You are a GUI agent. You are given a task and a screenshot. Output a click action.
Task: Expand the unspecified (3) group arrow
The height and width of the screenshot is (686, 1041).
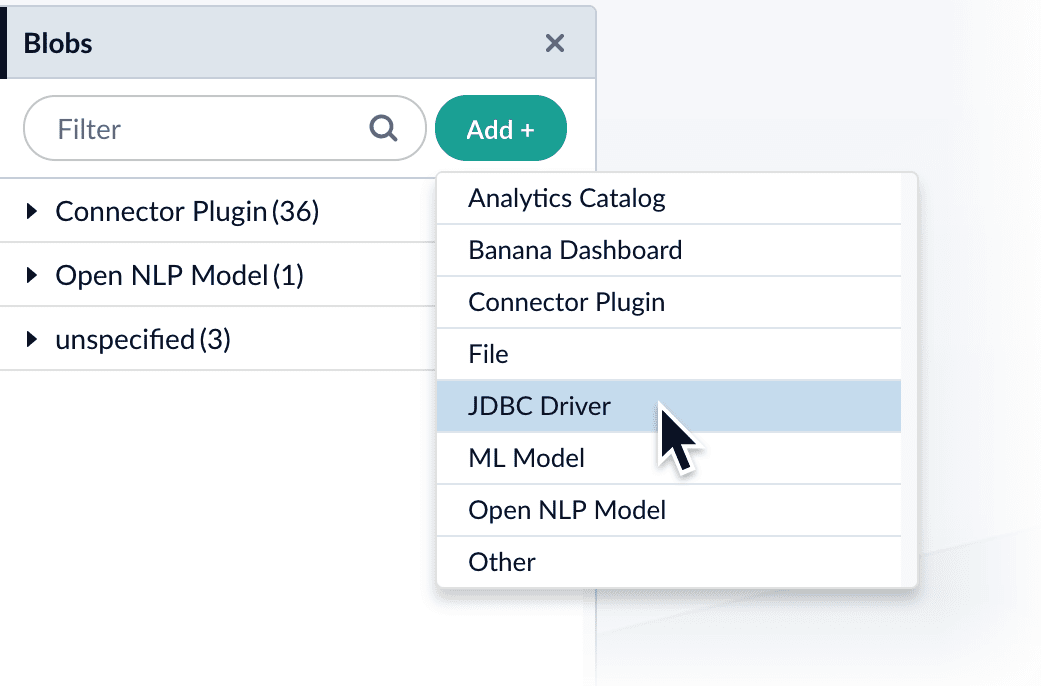(31, 339)
